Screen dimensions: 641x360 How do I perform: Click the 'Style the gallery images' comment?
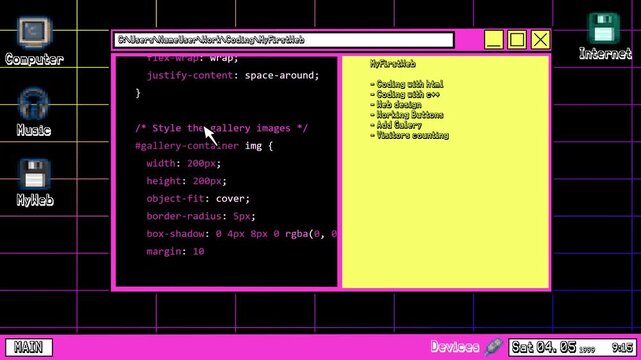pos(222,128)
